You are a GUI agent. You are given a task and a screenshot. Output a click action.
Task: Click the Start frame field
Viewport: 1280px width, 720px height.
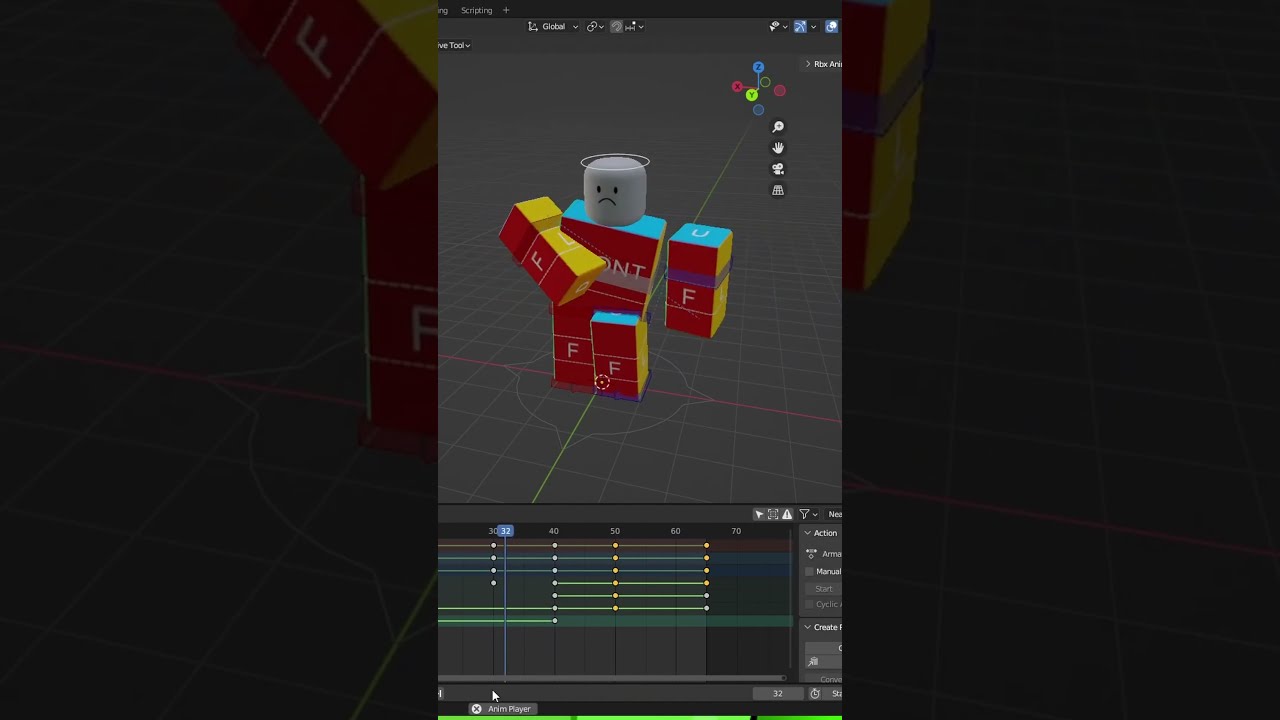[x=824, y=588]
